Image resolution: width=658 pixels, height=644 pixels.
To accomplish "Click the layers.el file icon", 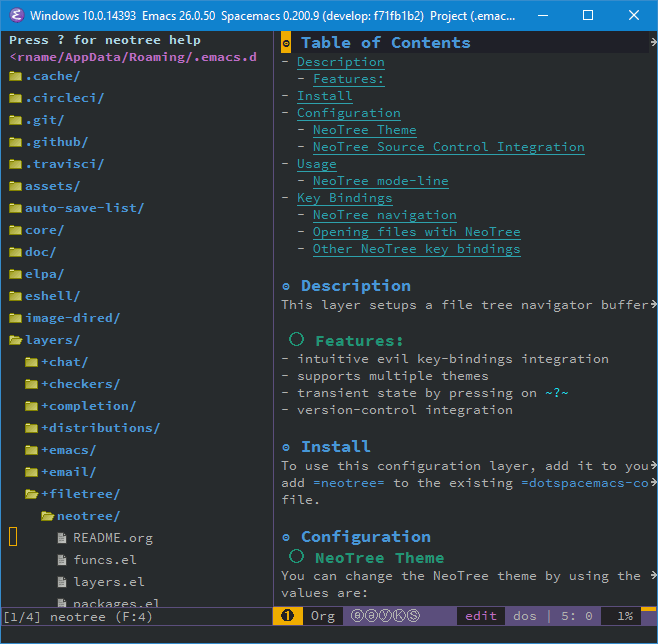I will click(62, 582).
